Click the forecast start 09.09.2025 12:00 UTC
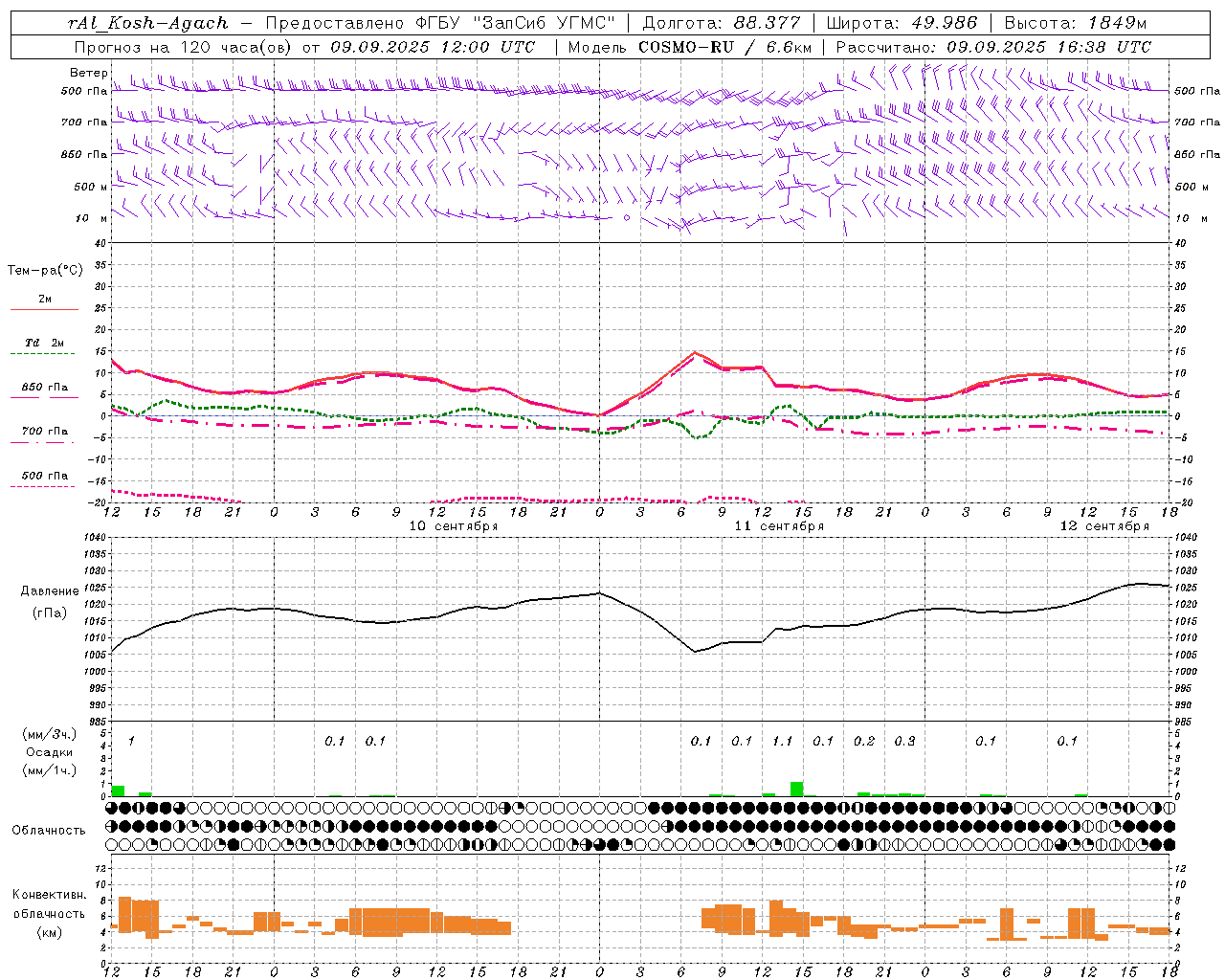The height and width of the screenshot is (980, 1225). tap(433, 47)
